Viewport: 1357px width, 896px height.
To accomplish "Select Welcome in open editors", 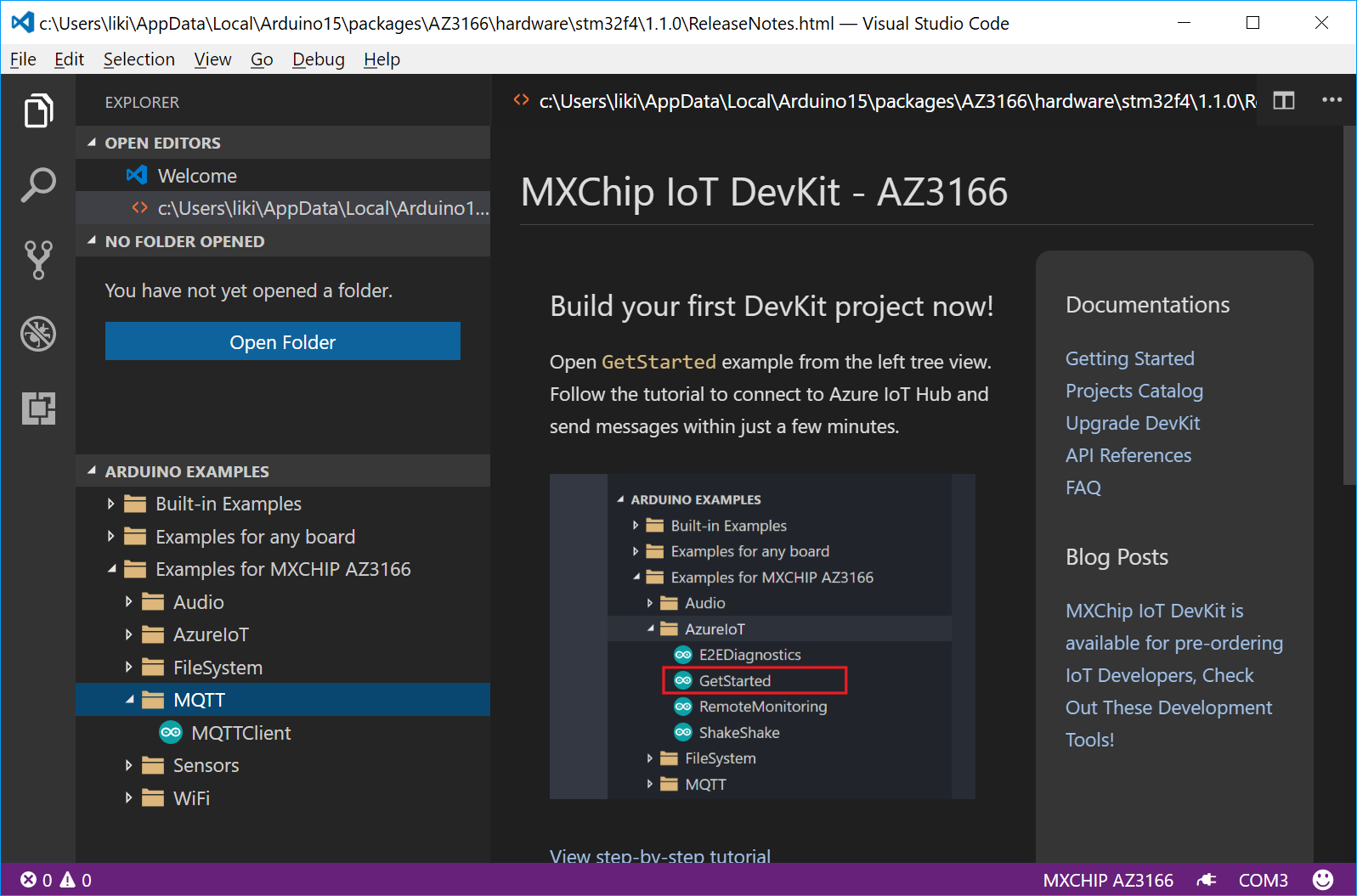I will pos(283,176).
